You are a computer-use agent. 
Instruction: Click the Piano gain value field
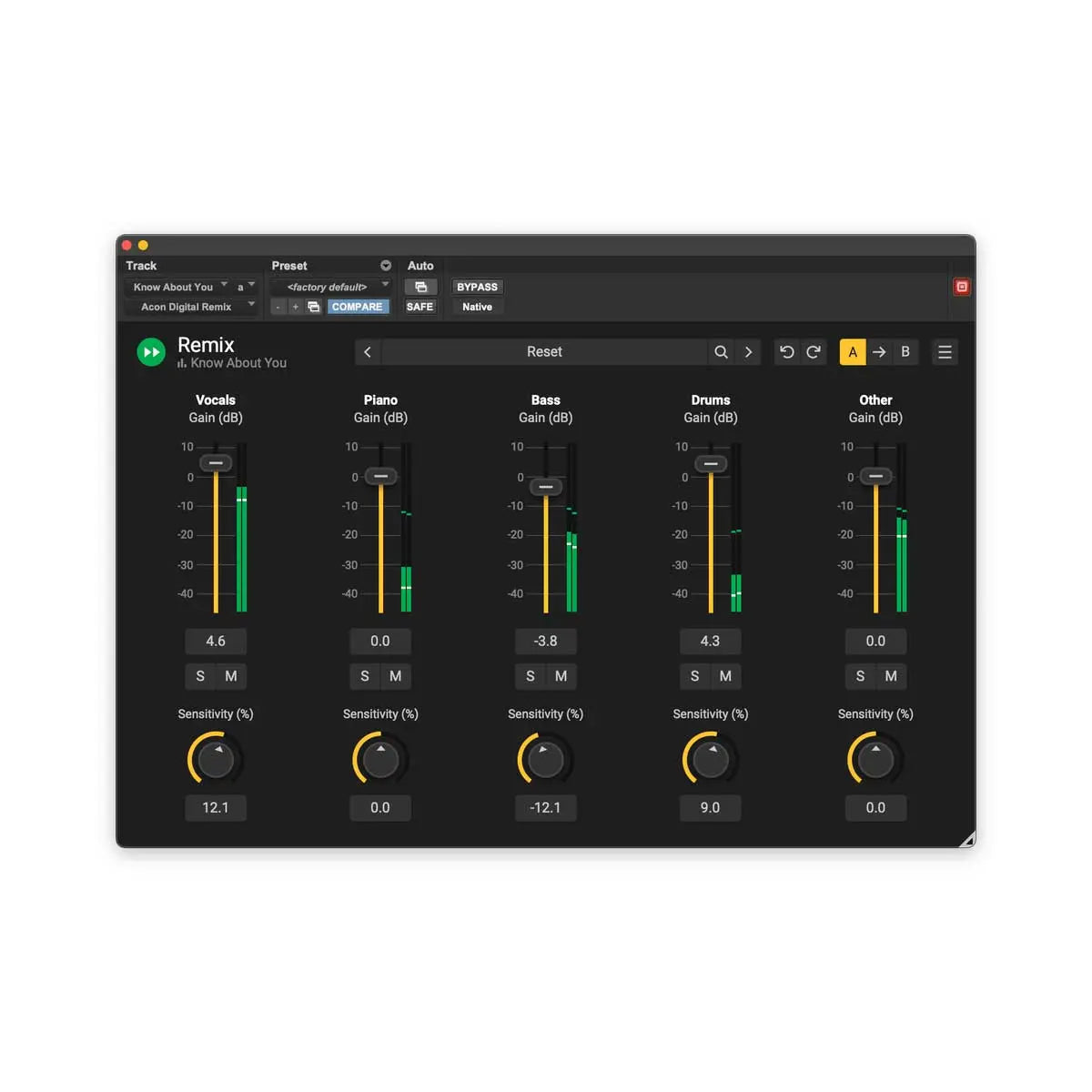click(380, 642)
